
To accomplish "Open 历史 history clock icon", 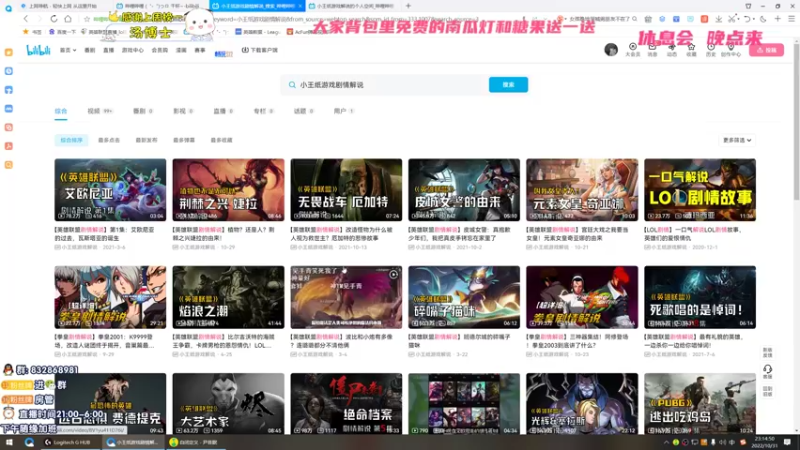I will (711, 49).
